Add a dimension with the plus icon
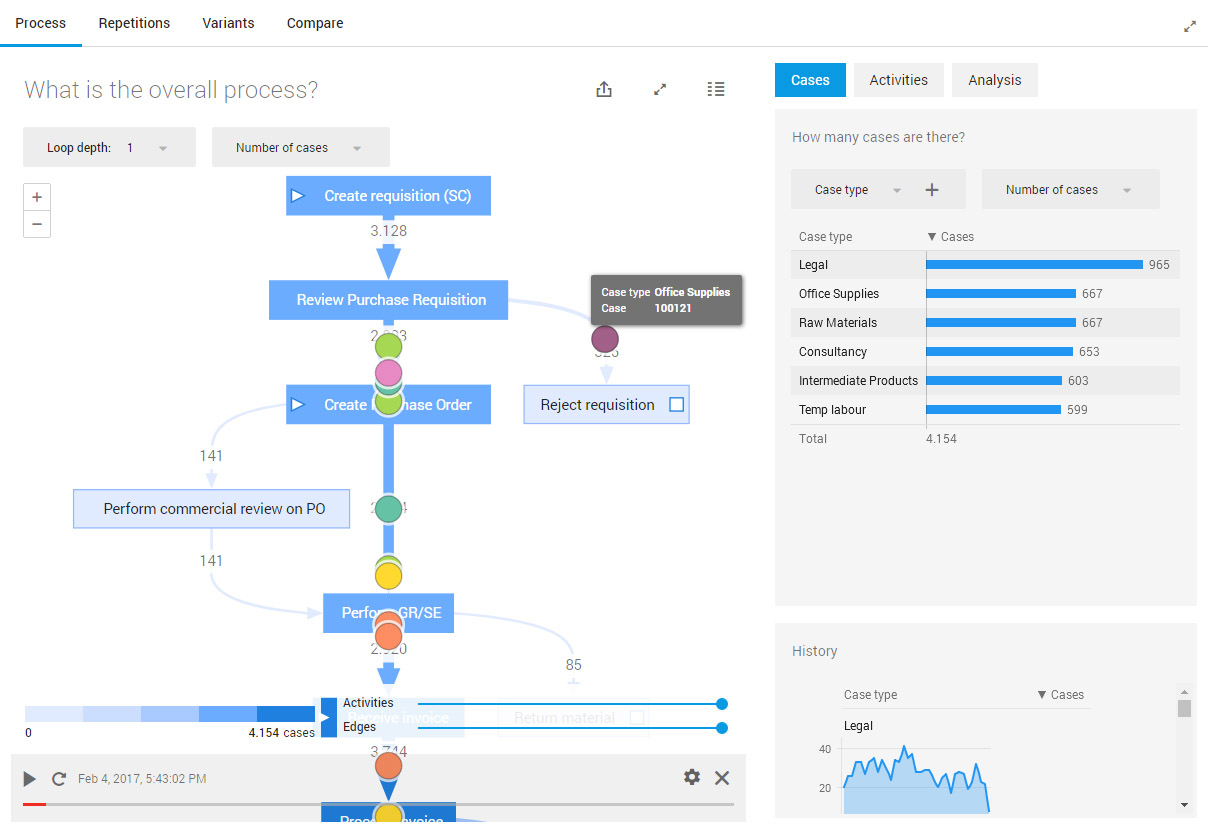Screen dimensions: 1208x825 932,190
